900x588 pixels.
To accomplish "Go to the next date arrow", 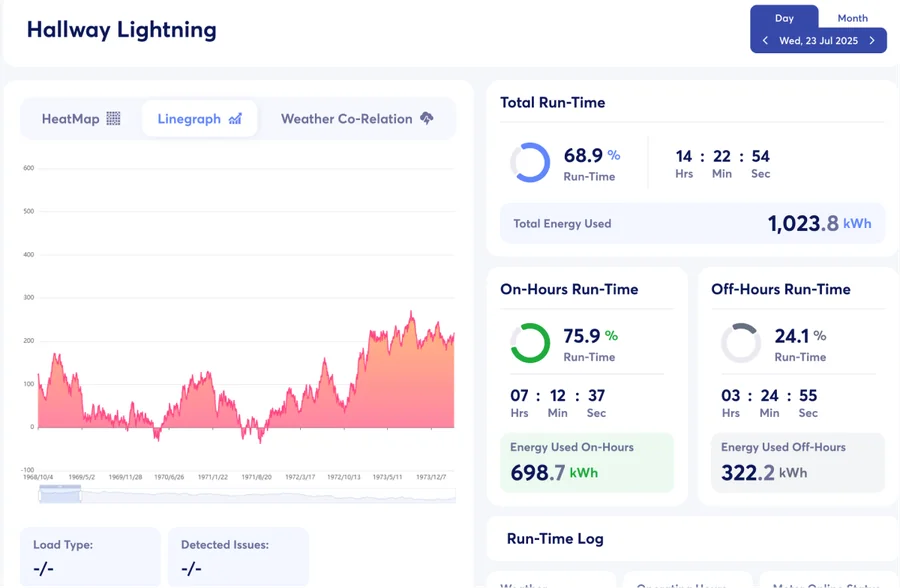I will pyautogui.click(x=872, y=41).
